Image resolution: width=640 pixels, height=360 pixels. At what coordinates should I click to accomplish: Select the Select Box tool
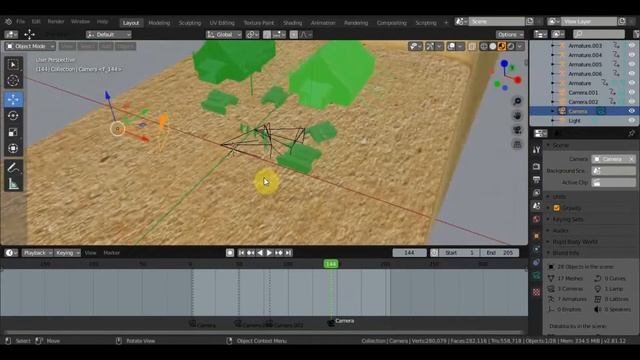coord(13,64)
